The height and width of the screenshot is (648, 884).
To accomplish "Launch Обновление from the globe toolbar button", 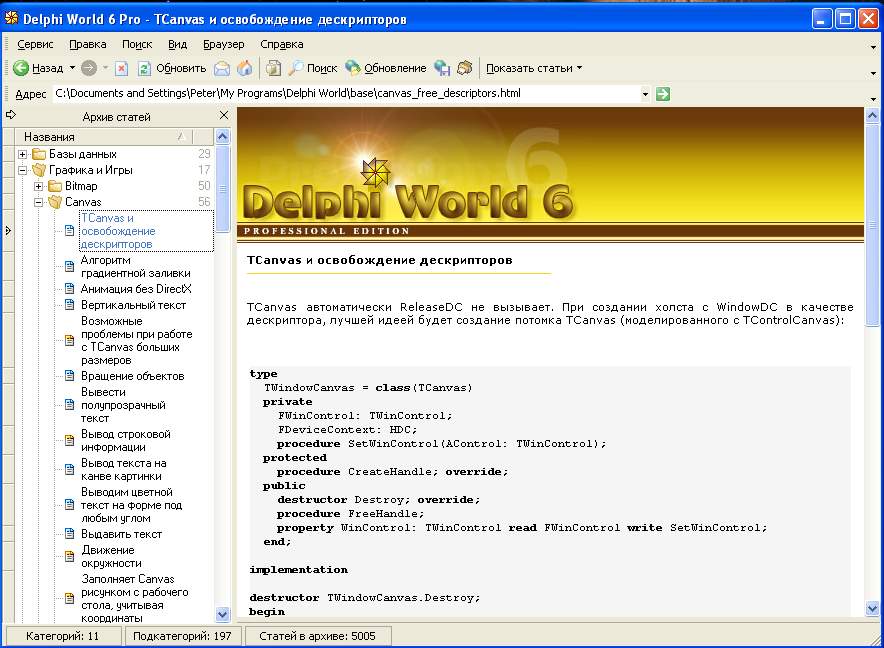I will click(x=386, y=68).
